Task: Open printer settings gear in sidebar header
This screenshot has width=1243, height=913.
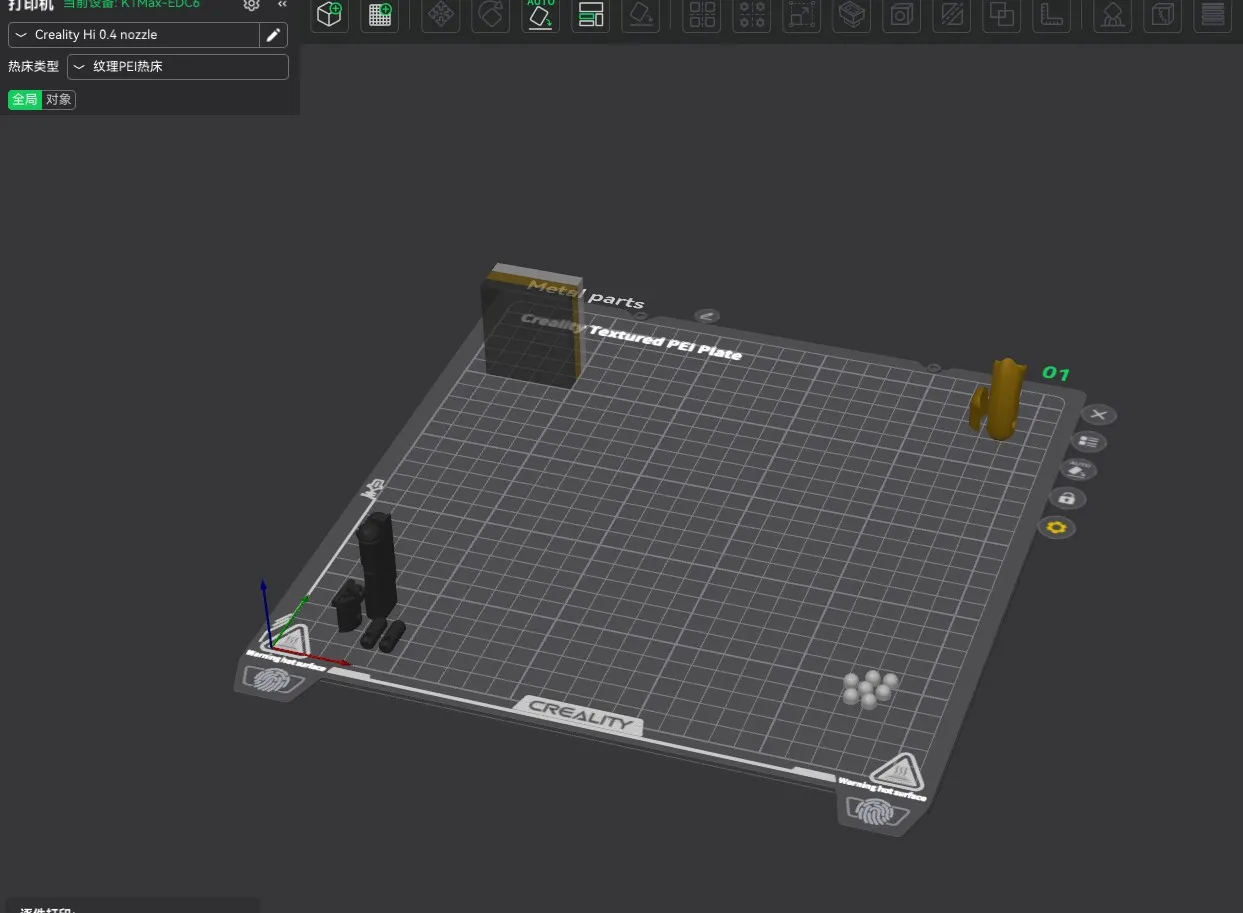Action: tap(252, 5)
